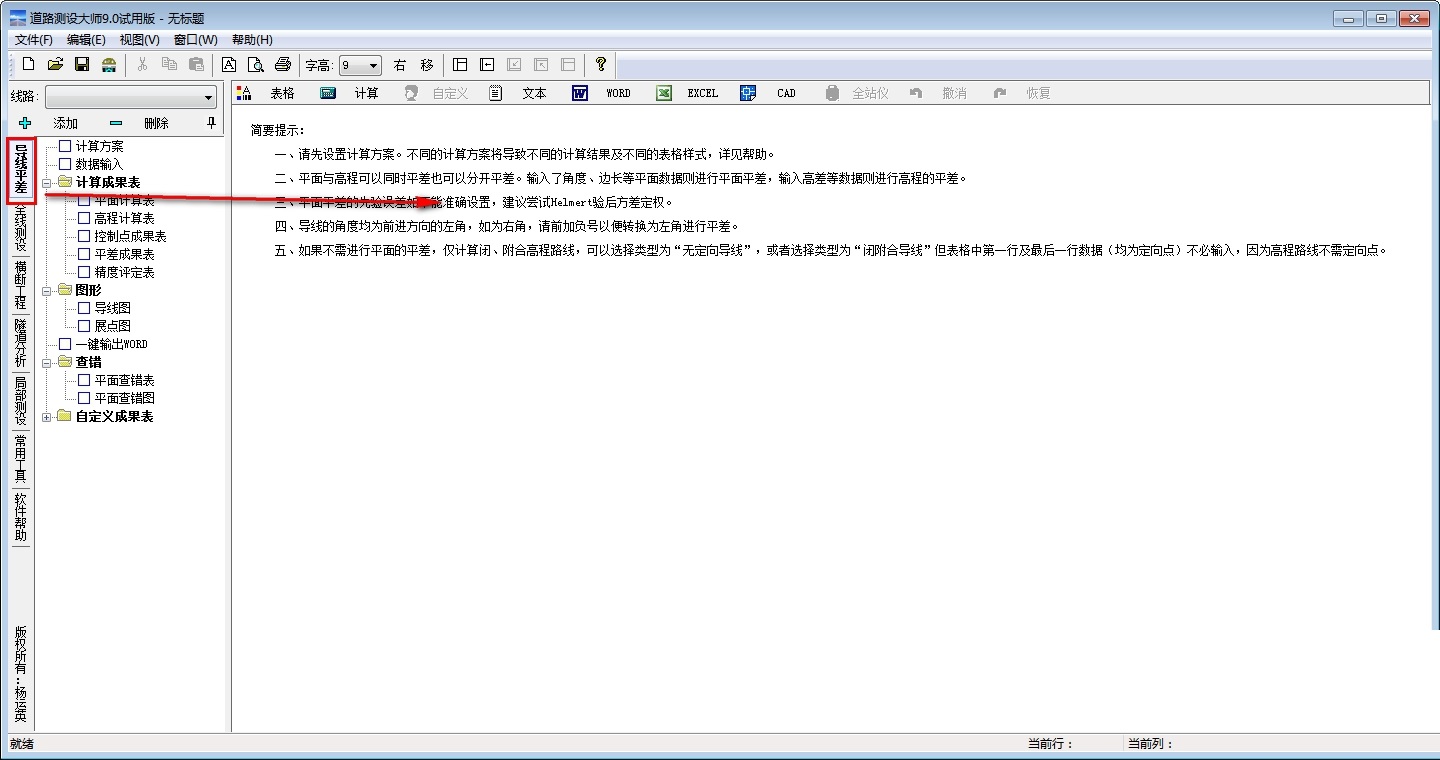1440x760 pixels.
Task: Click the green device icon next to Save
Action: [109, 64]
